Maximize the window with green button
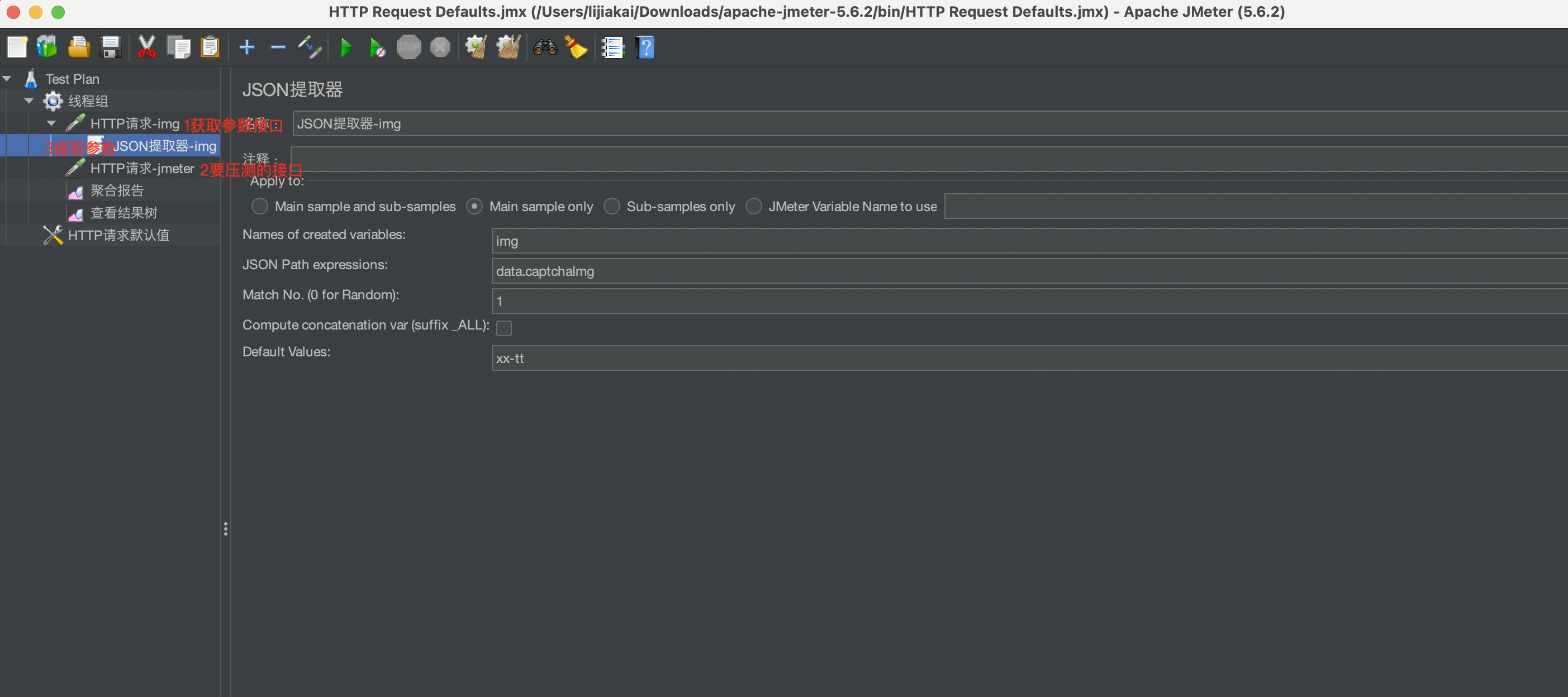1568x697 pixels. (x=58, y=12)
